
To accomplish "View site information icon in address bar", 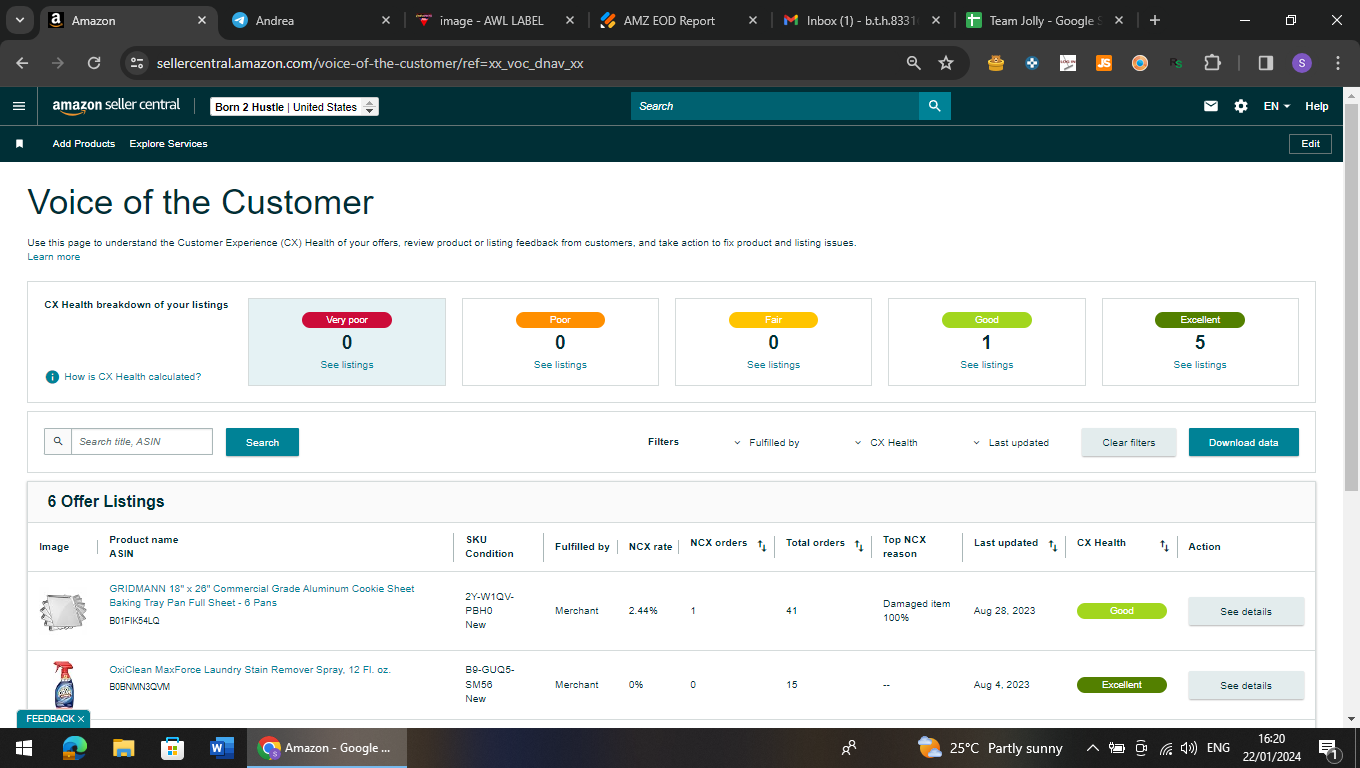I will 138,63.
